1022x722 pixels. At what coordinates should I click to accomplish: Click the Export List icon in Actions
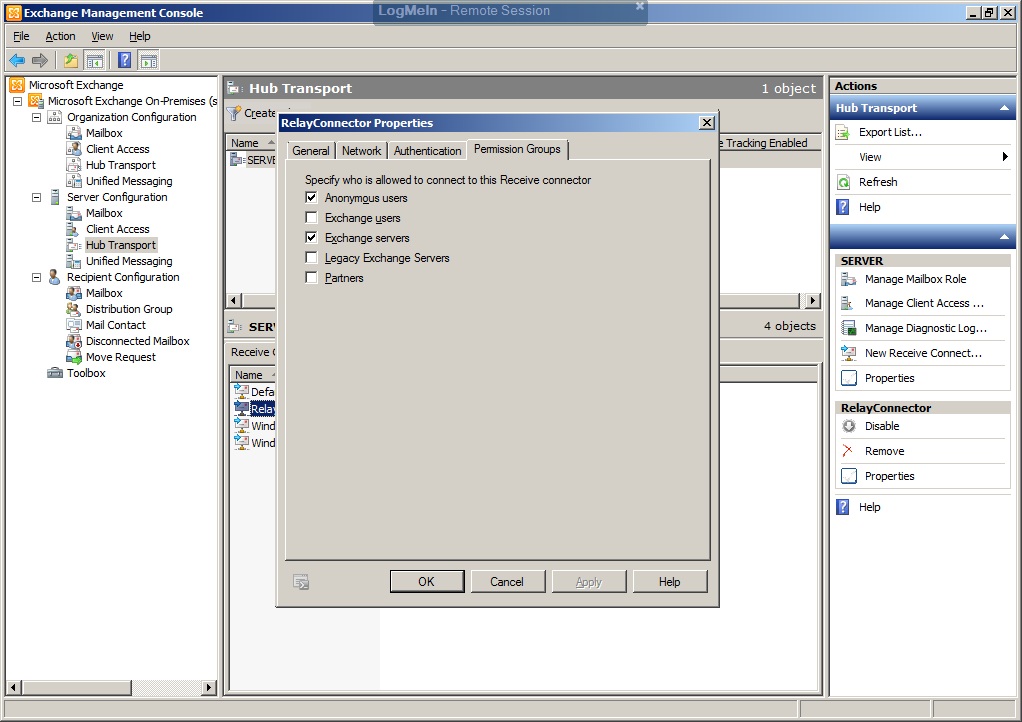[x=843, y=133]
